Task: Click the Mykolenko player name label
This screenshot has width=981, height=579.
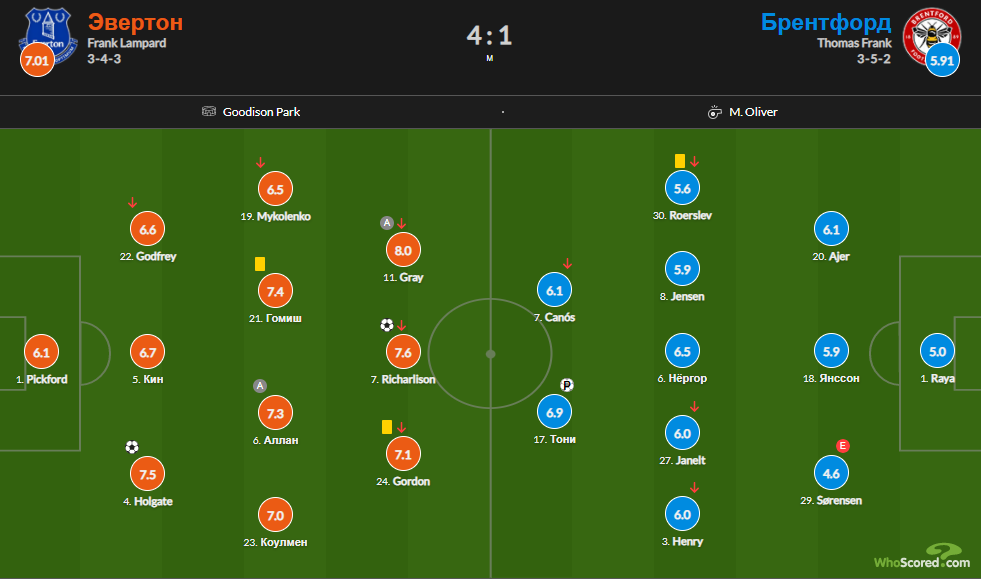Action: tap(276, 216)
